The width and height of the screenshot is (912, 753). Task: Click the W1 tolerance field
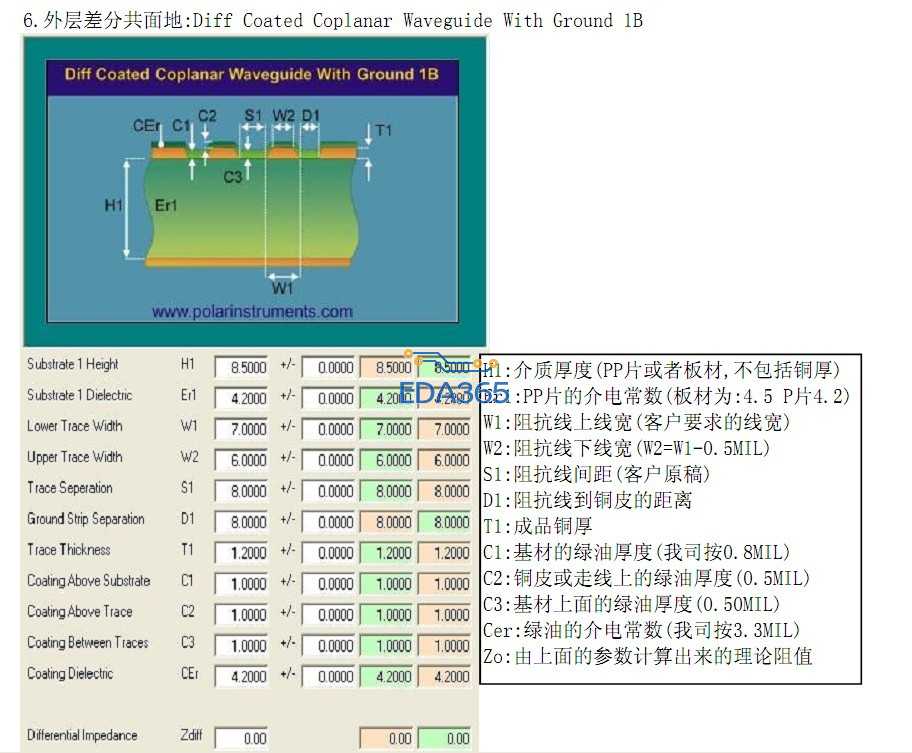pyautogui.click(x=328, y=429)
